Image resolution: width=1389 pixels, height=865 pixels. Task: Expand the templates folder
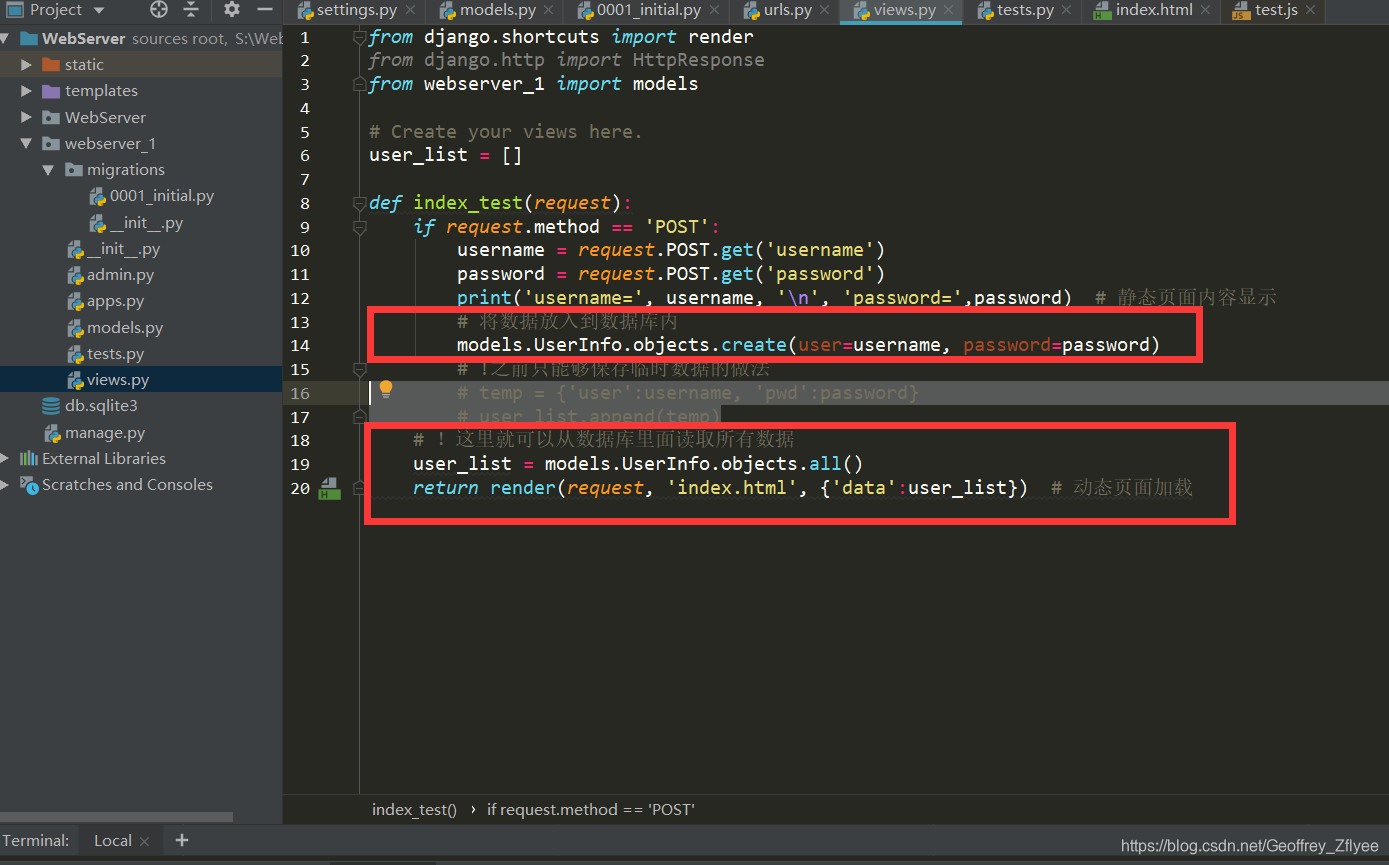(x=27, y=91)
